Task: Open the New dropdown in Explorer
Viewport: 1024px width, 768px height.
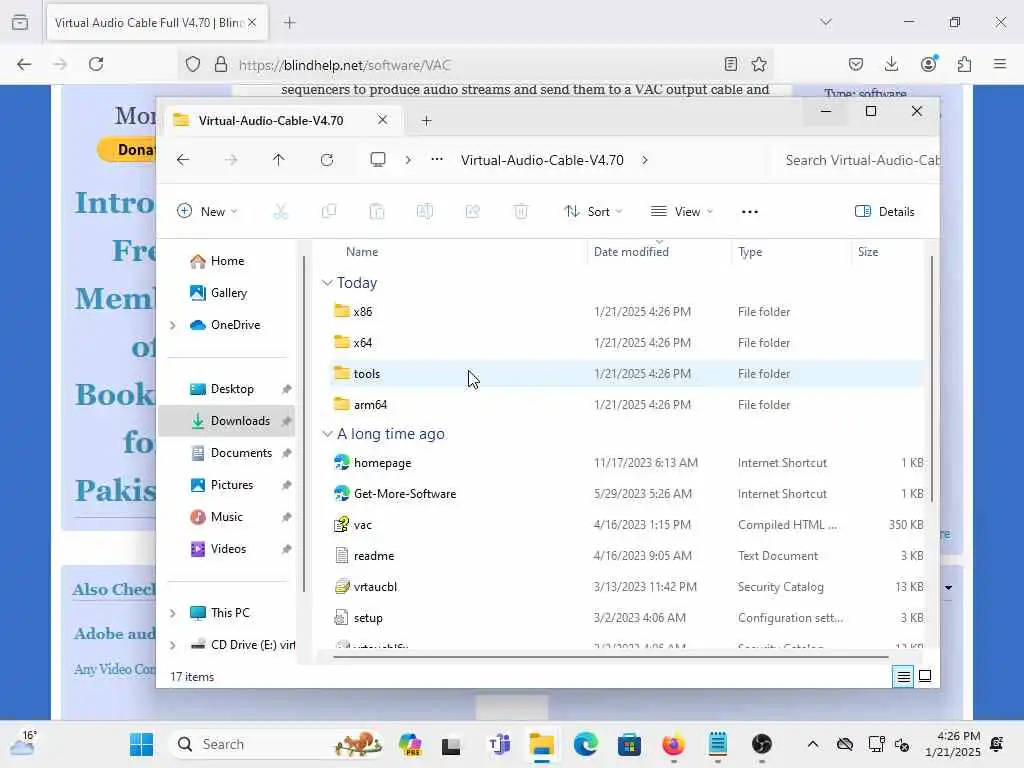Action: (207, 212)
